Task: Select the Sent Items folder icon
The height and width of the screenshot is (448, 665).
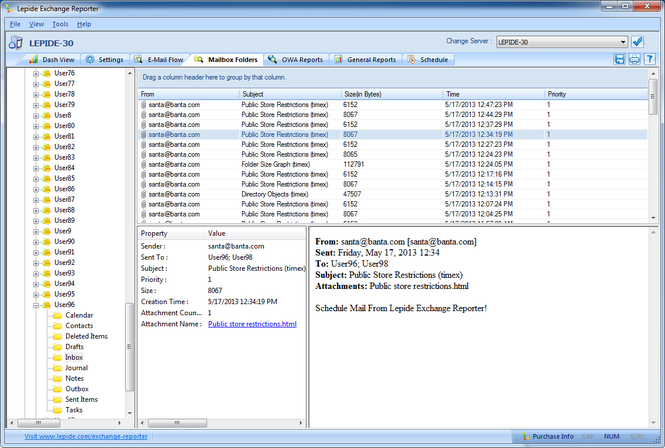Action: click(57, 400)
